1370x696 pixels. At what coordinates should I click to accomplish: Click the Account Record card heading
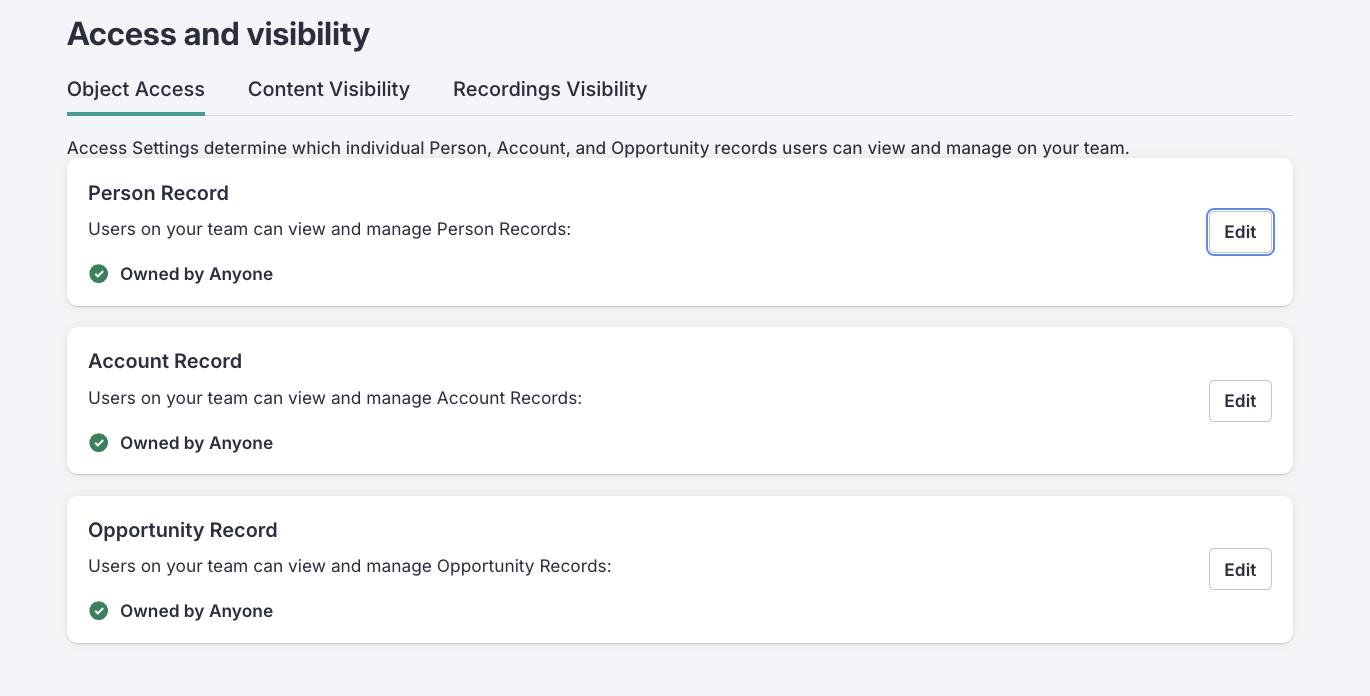pos(165,361)
